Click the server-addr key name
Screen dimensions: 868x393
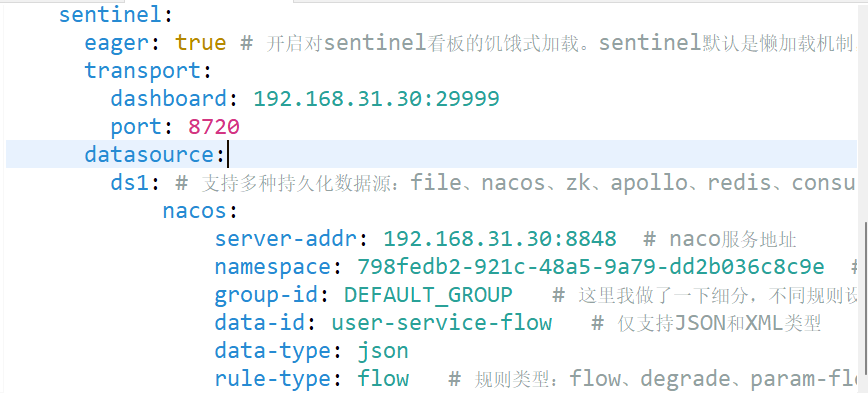[286, 239]
